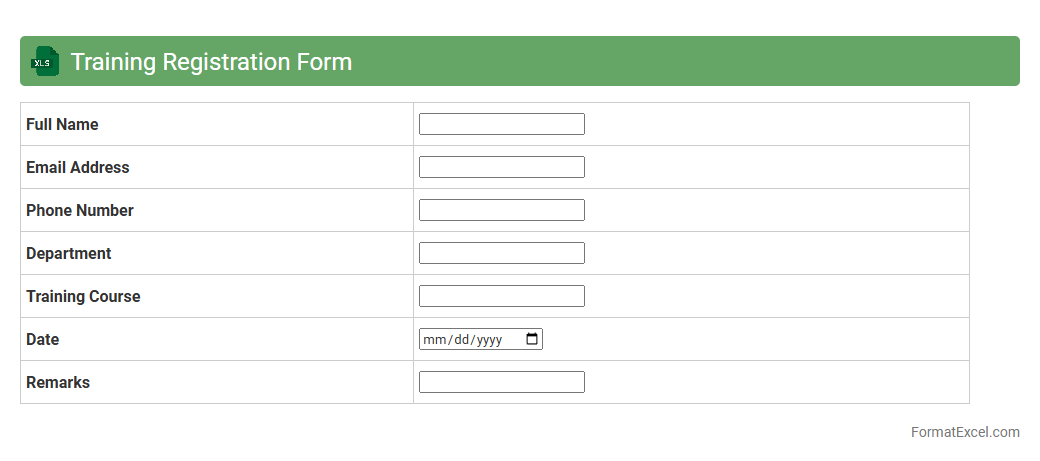Viewport: 1040px width, 461px height.
Task: Click the Email Address label
Action: (x=77, y=167)
